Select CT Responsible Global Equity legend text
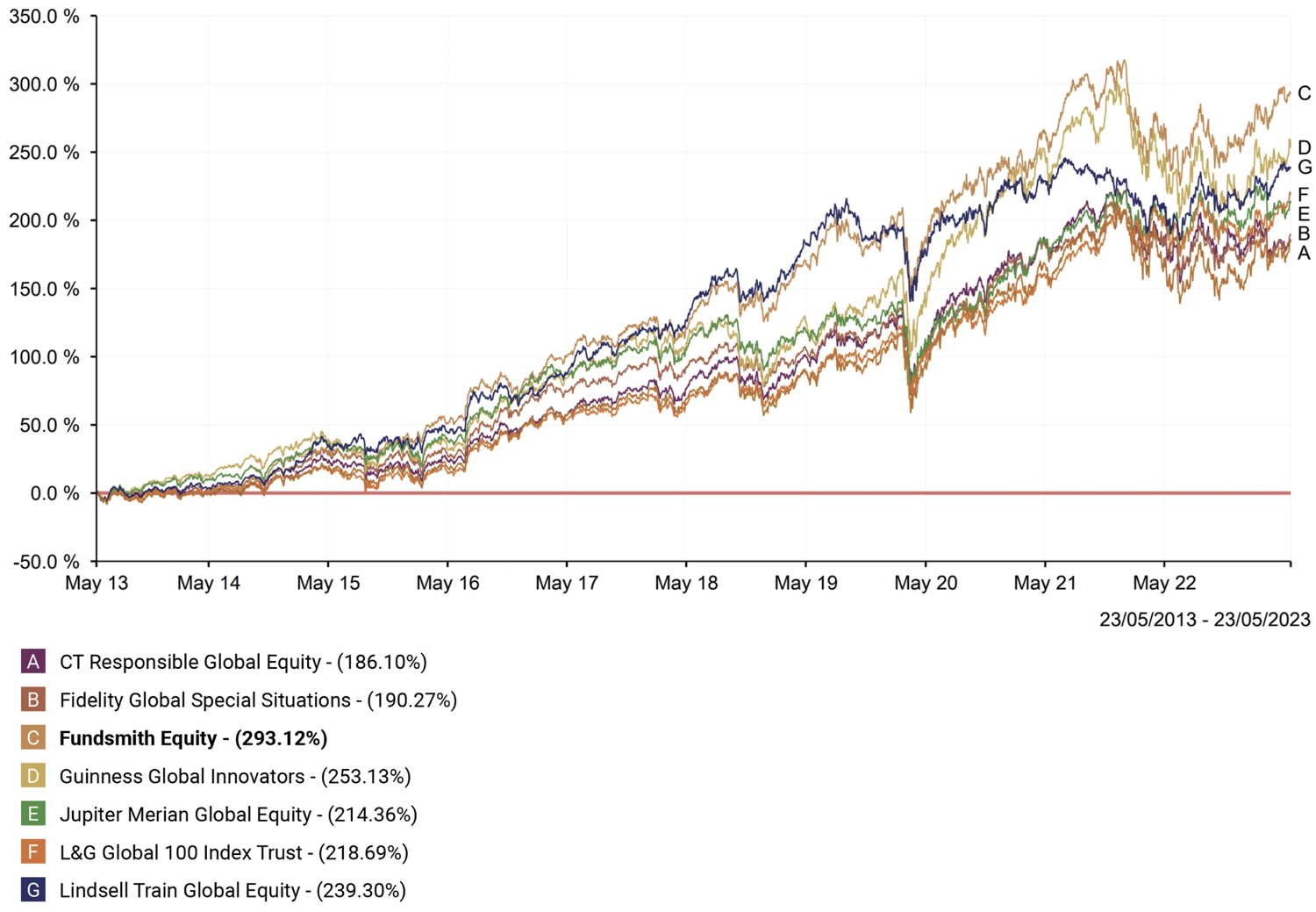 tap(243, 662)
